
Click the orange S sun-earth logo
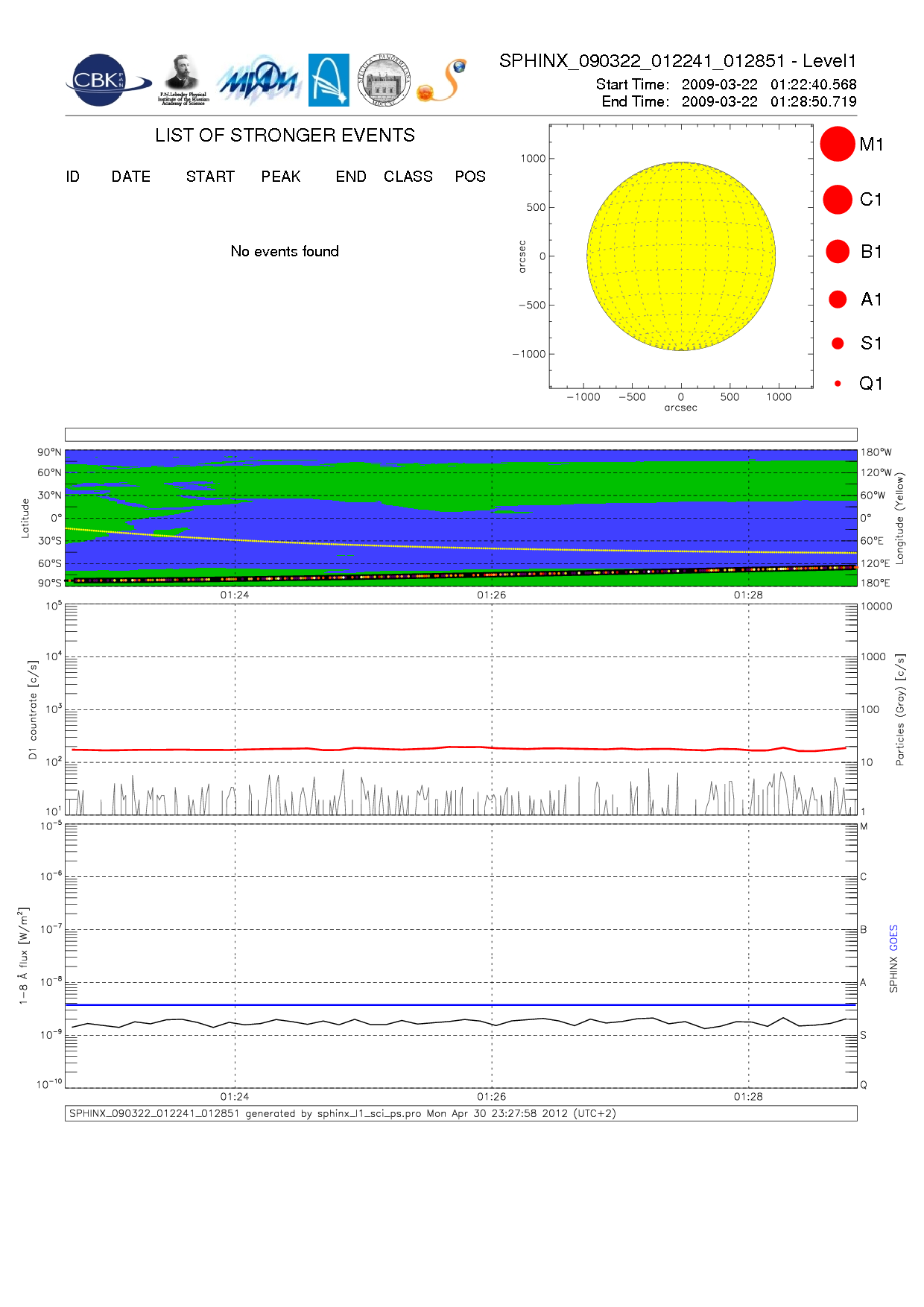pyautogui.click(x=443, y=80)
